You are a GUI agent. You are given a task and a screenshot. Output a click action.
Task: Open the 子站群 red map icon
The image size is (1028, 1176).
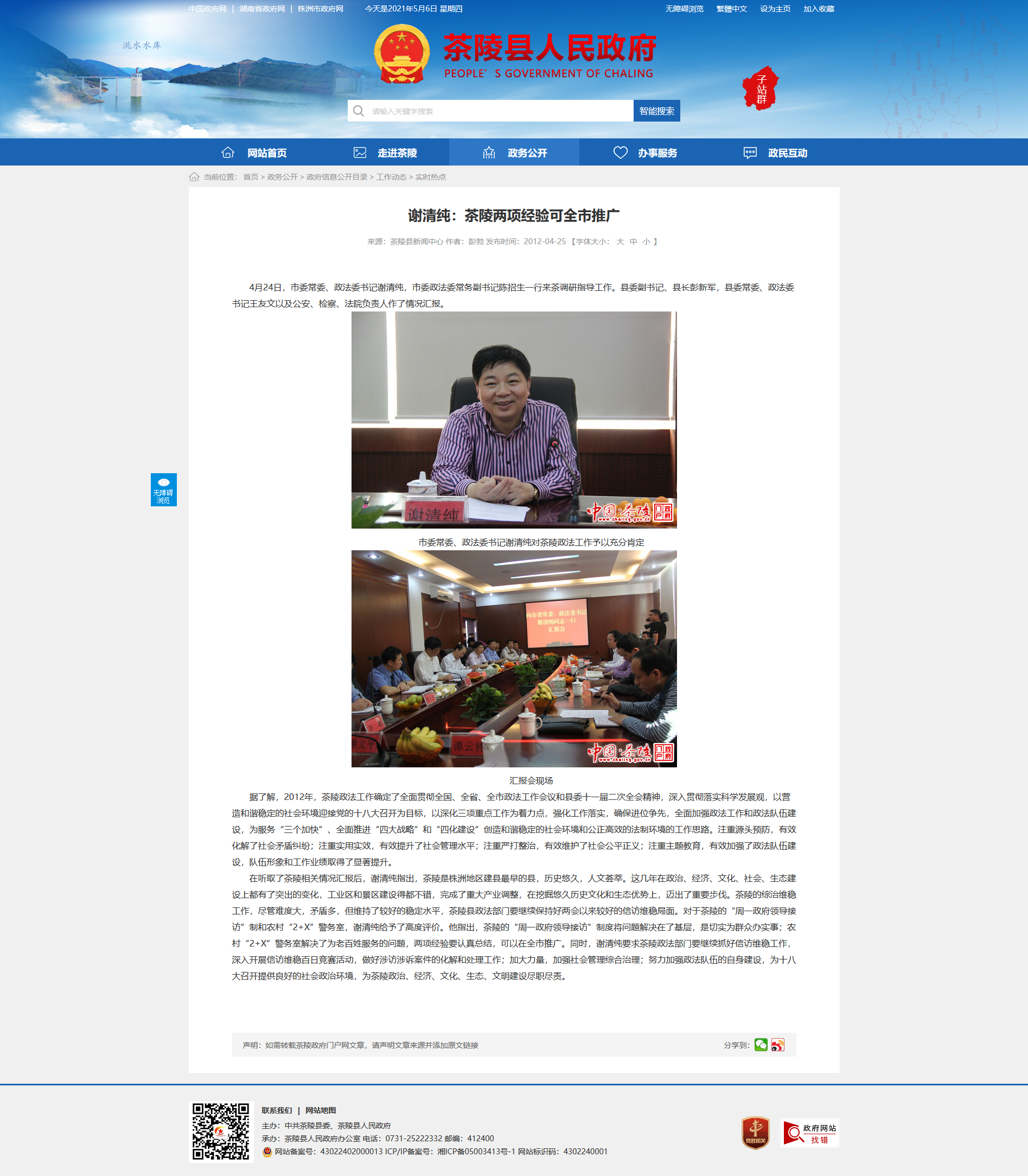click(x=761, y=88)
